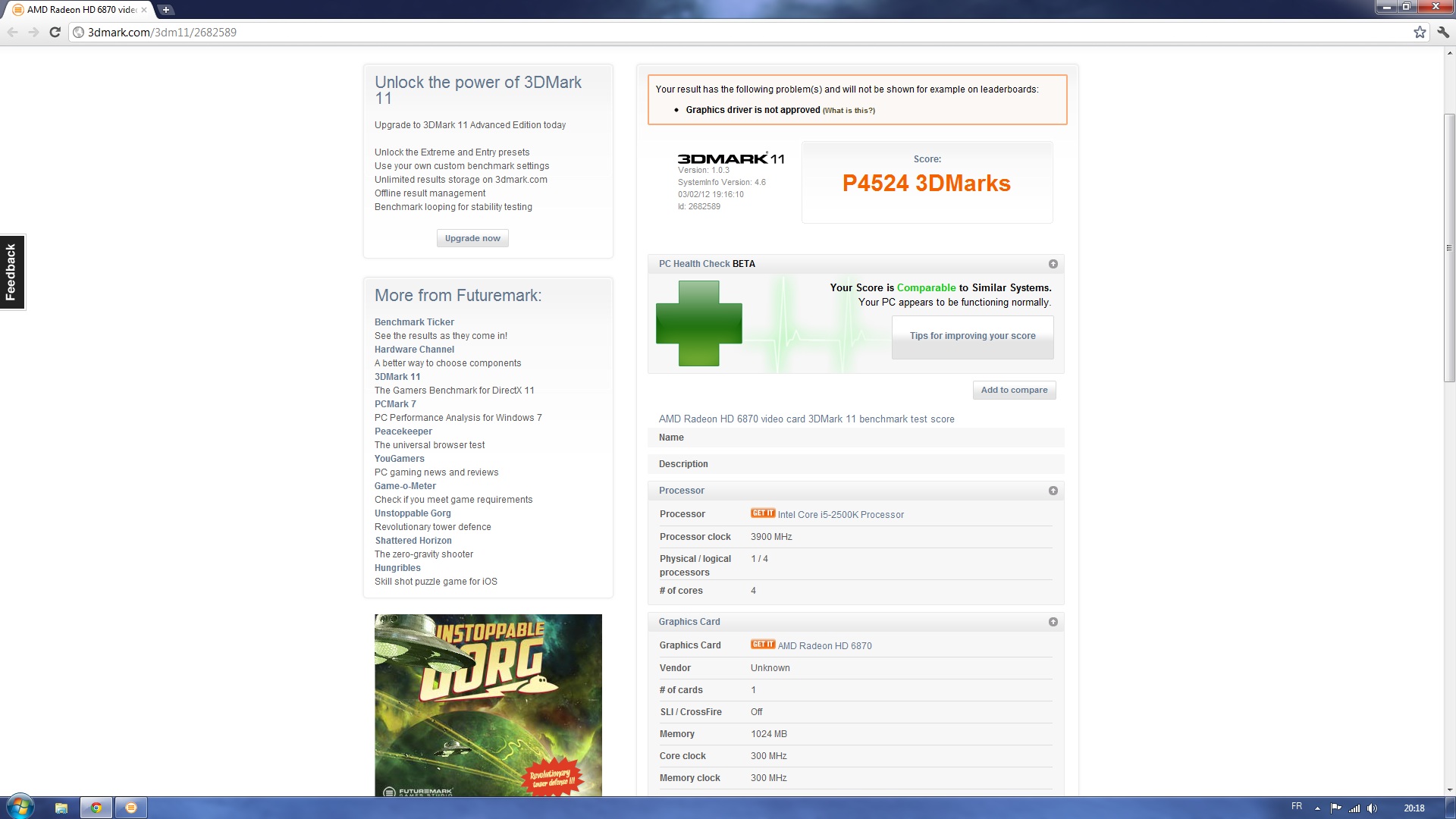The height and width of the screenshot is (819, 1456).
Task: Click the GET IT badge beside AMD Radeon HD 6870
Action: (762, 645)
